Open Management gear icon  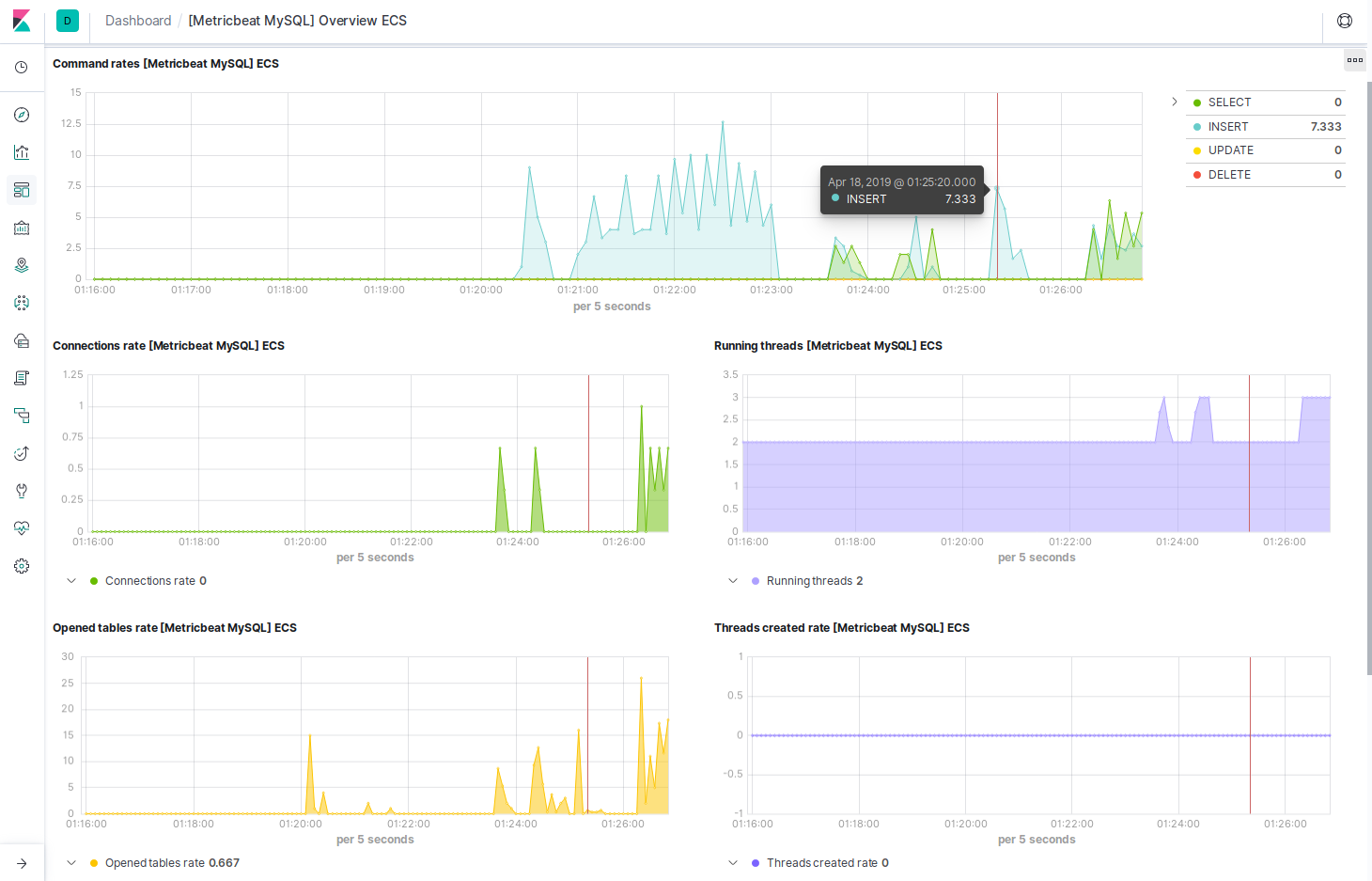click(x=22, y=566)
